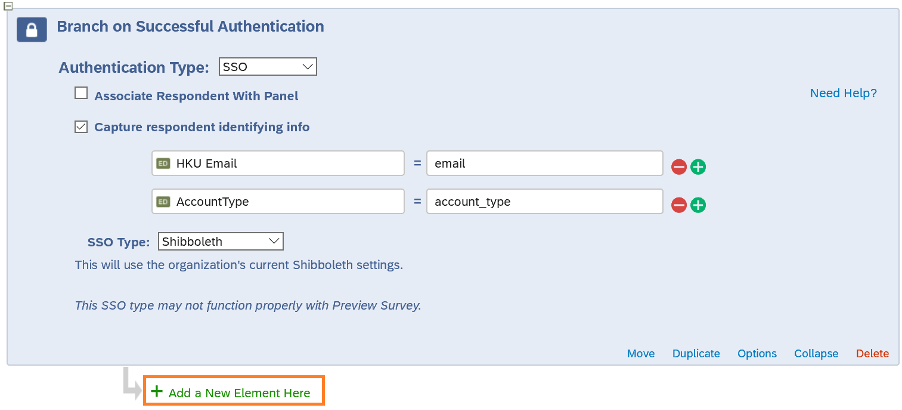Viewport: 902px width, 410px height.
Task: Add row after AccountType field
Action: click(x=698, y=205)
